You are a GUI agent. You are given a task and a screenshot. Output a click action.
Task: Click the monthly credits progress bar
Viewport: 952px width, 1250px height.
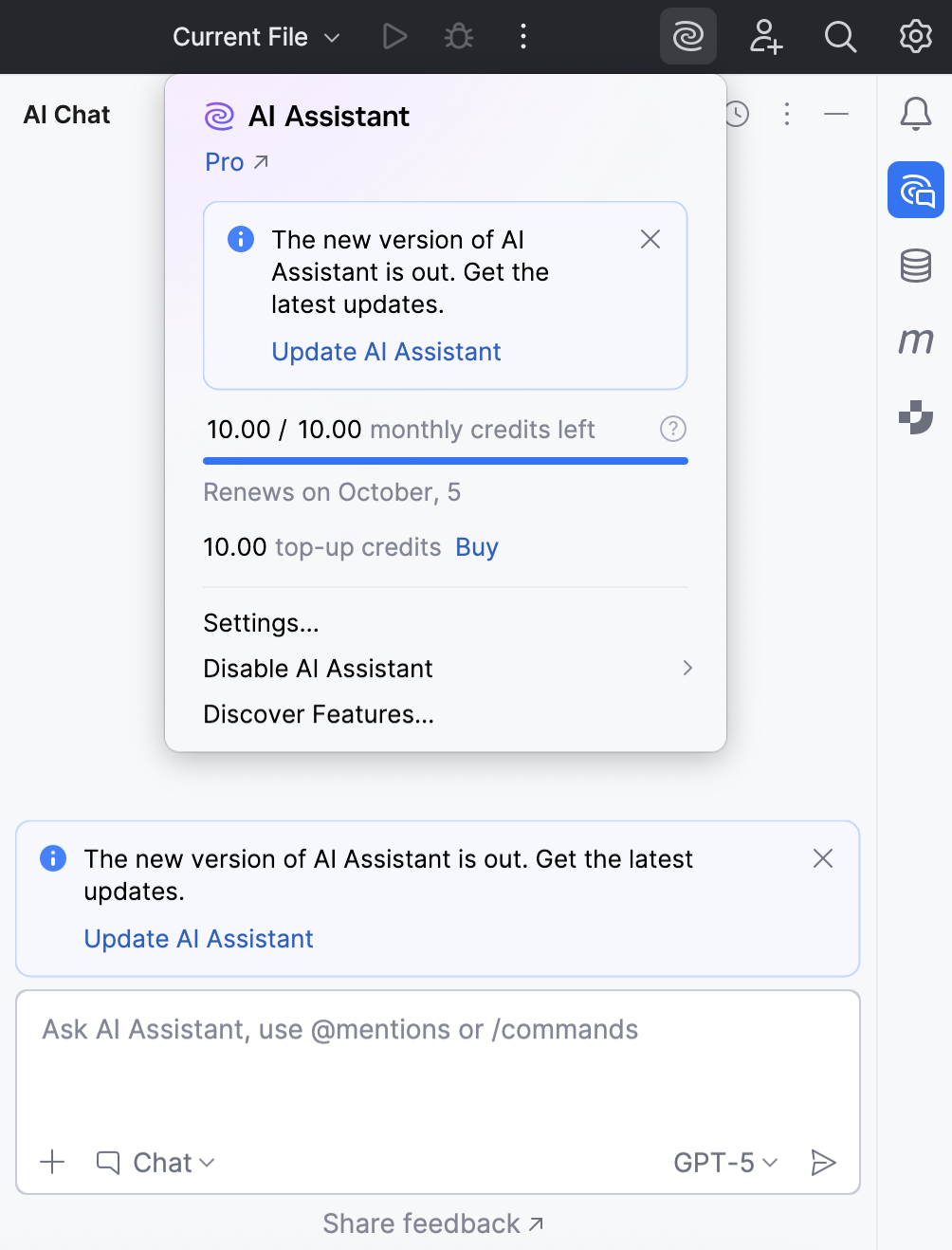[x=445, y=460]
